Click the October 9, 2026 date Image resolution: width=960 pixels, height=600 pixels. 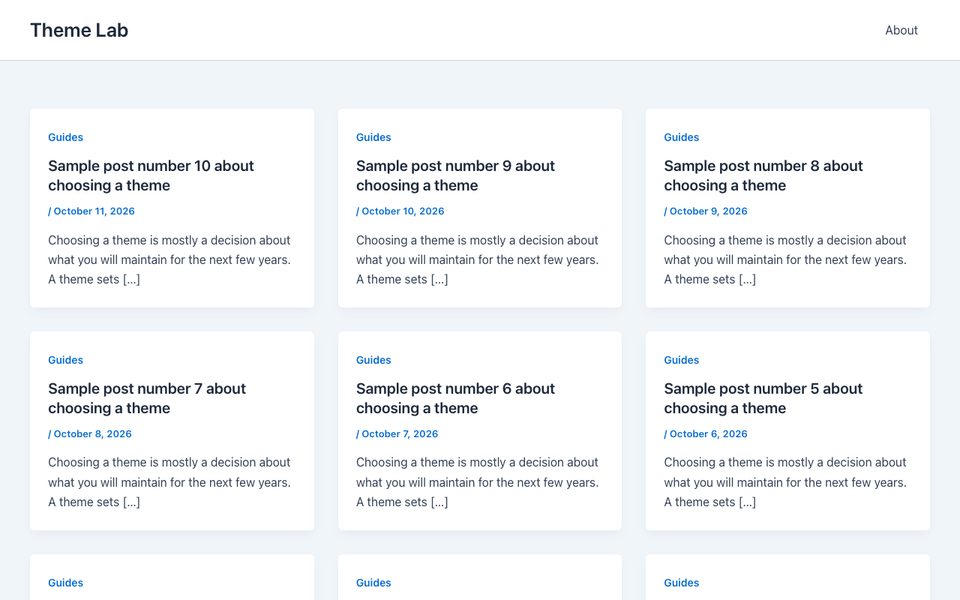click(x=708, y=211)
